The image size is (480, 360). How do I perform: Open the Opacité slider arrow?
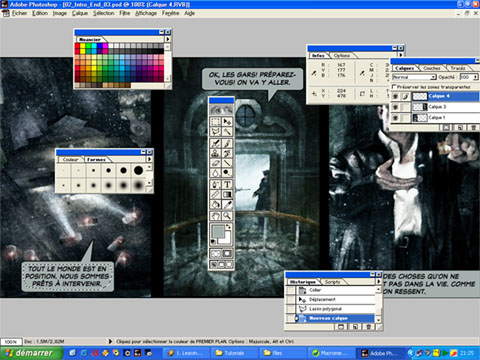pyautogui.click(x=475, y=77)
